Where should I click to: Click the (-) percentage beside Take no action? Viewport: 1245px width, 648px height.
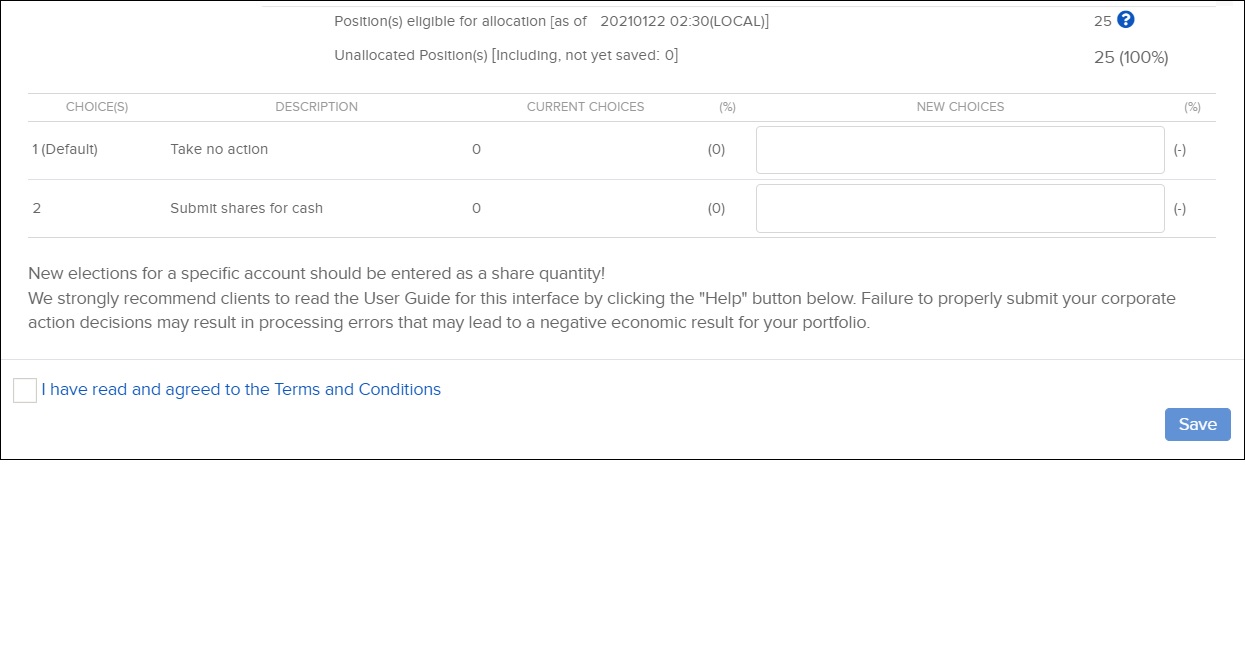point(1179,150)
